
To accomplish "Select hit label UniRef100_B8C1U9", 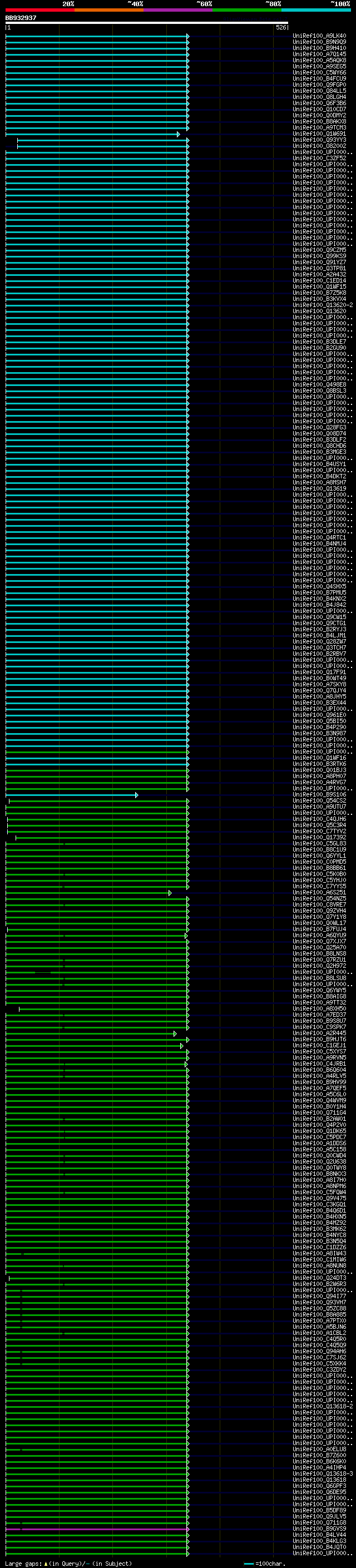I will (x=319, y=849).
